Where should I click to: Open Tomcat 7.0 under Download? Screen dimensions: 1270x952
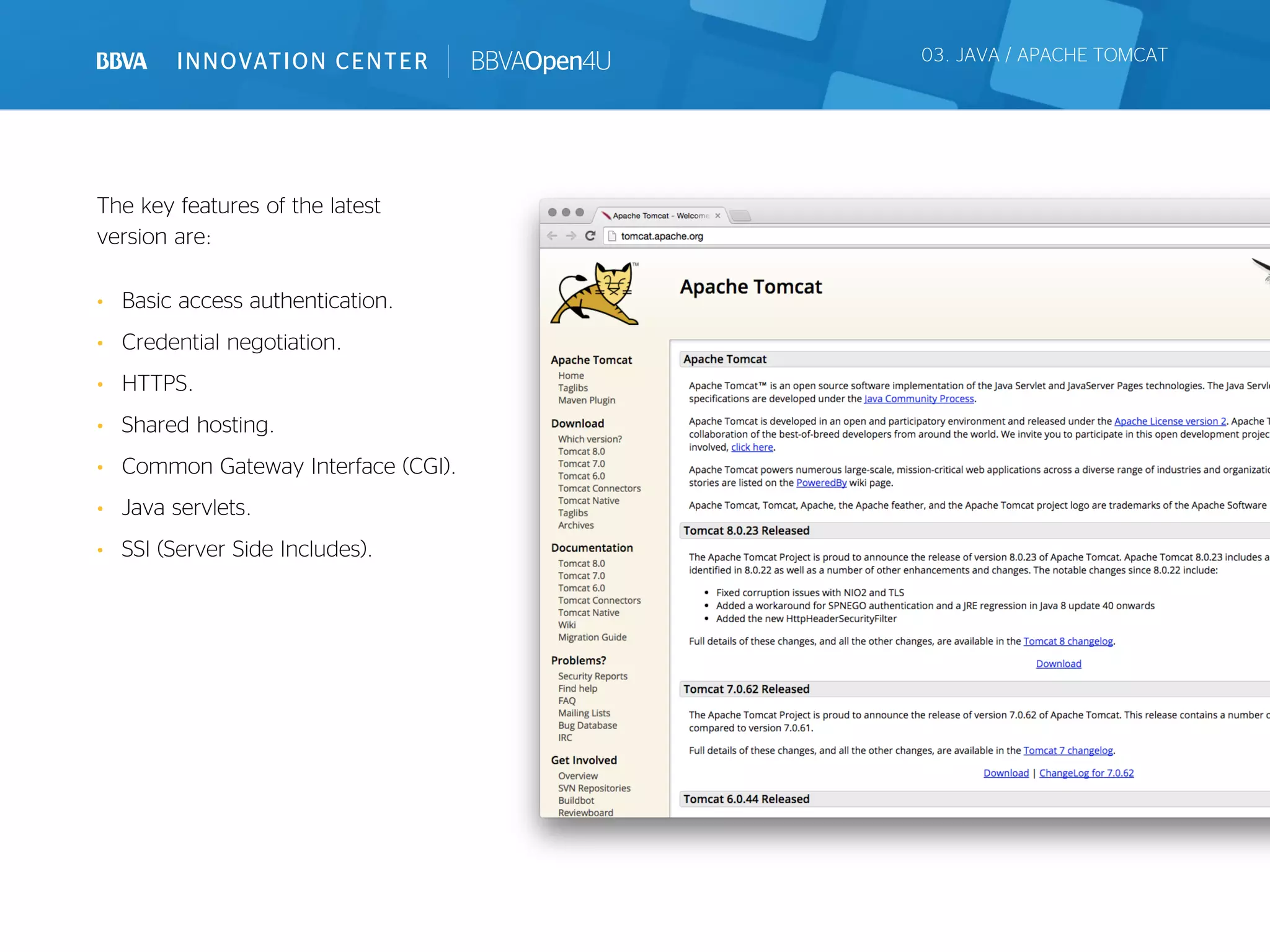point(582,464)
